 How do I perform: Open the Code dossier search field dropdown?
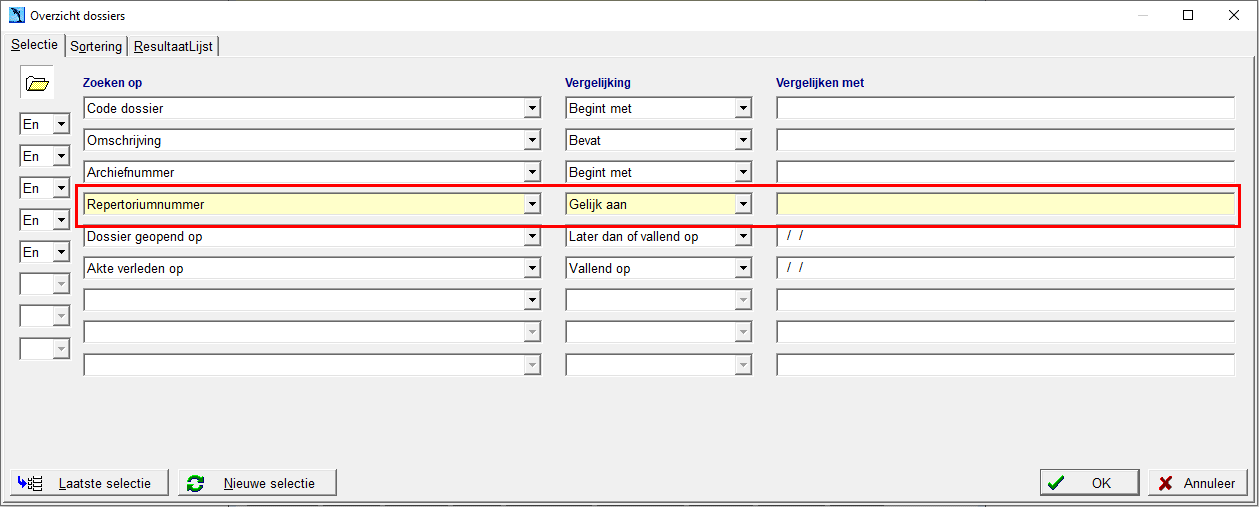point(531,108)
